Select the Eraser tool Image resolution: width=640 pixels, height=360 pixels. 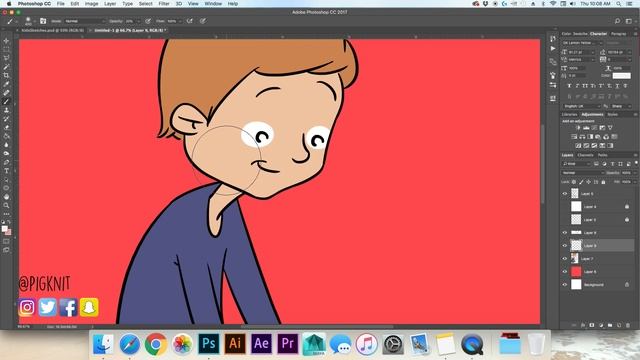tap(6, 127)
